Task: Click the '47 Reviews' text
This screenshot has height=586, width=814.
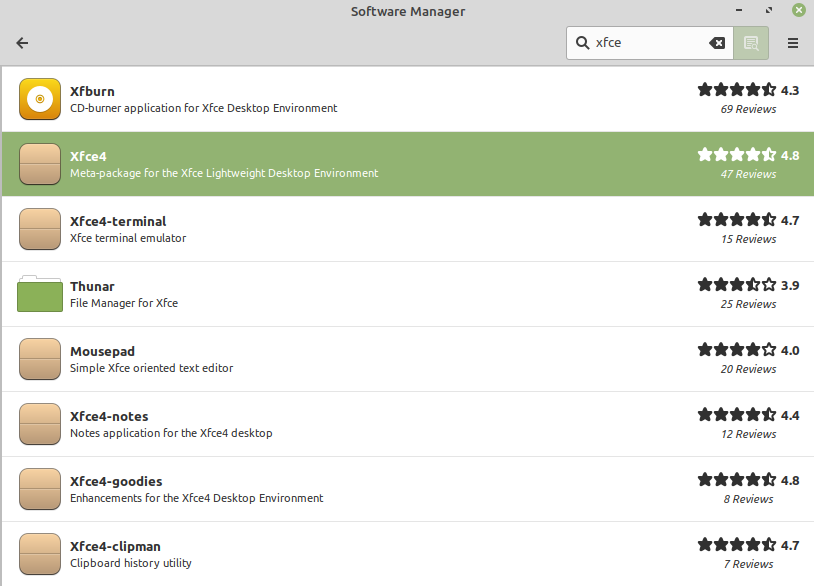Action: pos(748,174)
